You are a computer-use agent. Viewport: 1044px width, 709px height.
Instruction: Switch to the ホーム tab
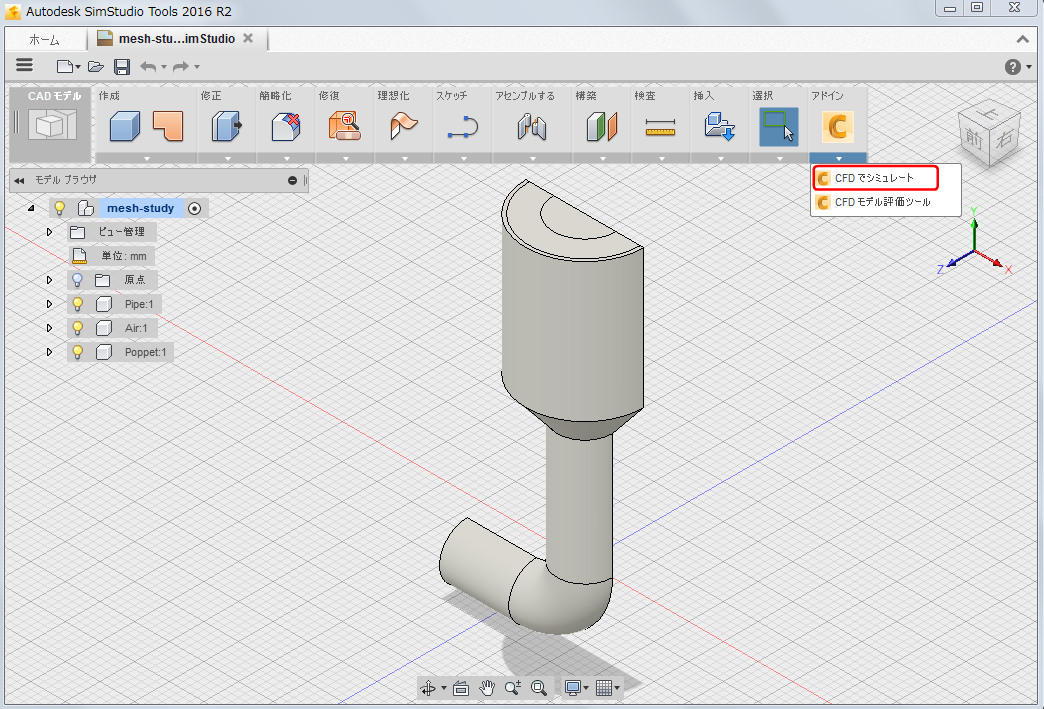click(44, 40)
